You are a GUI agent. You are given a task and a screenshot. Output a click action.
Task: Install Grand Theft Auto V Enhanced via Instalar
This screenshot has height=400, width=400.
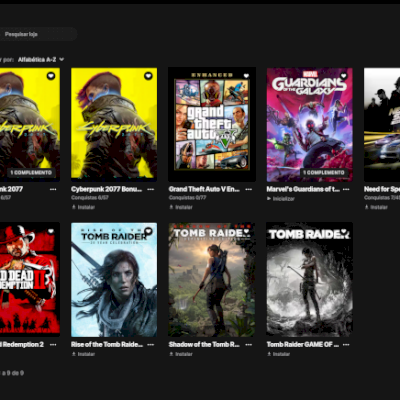(x=181, y=207)
